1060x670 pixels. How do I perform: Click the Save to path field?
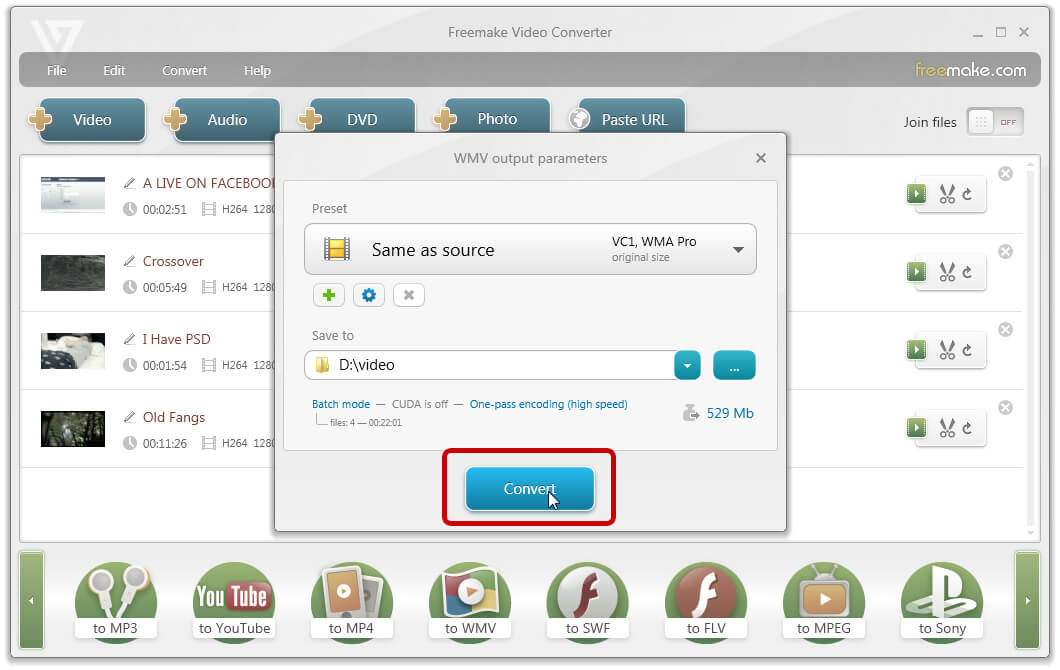pyautogui.click(x=490, y=365)
